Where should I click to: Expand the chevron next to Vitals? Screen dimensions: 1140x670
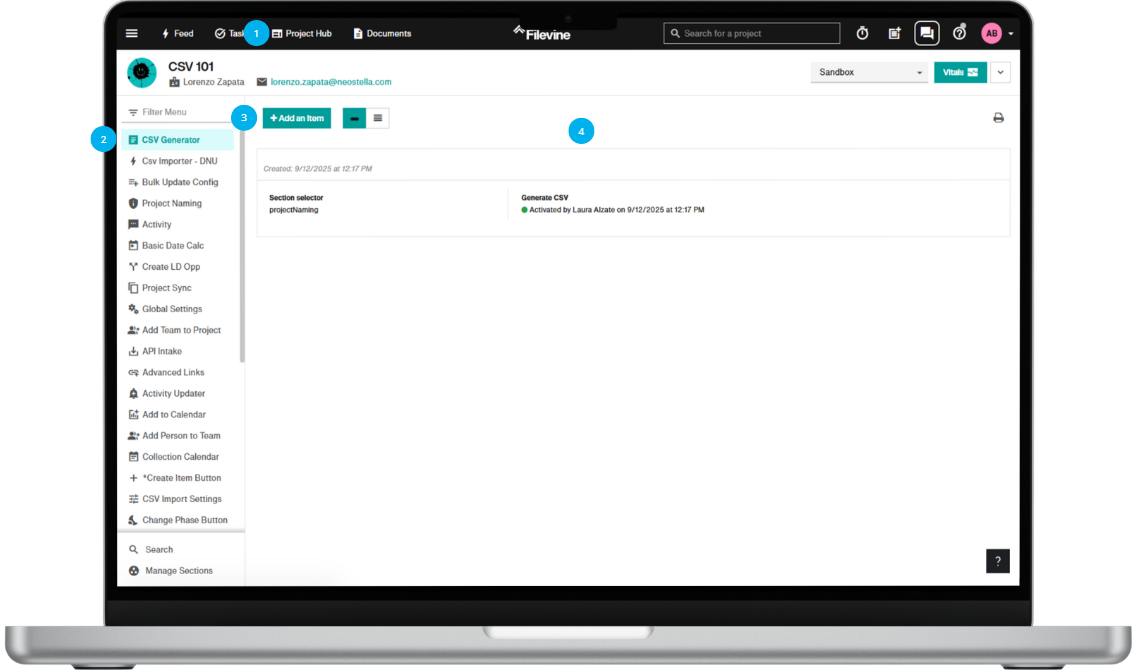point(1000,72)
